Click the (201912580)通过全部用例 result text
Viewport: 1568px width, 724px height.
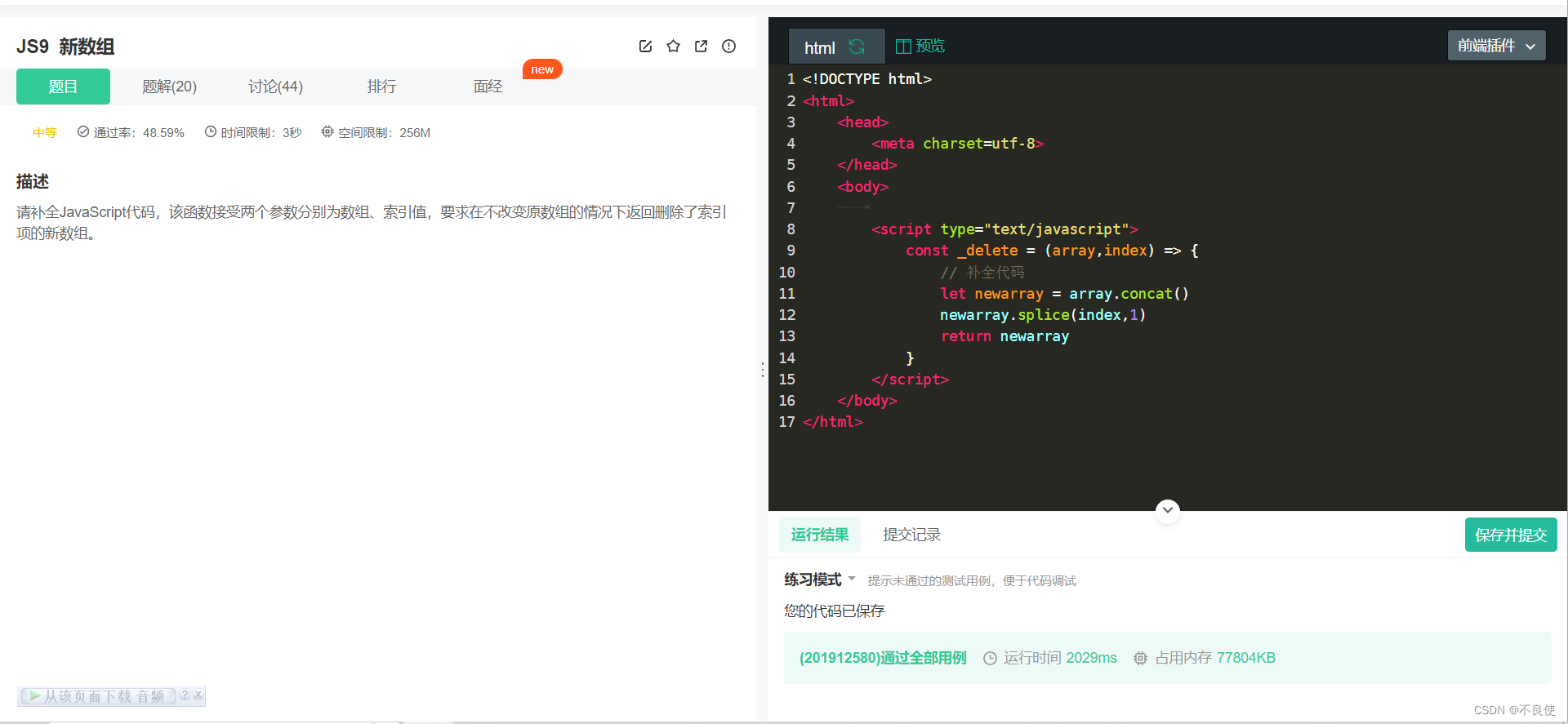click(x=883, y=658)
